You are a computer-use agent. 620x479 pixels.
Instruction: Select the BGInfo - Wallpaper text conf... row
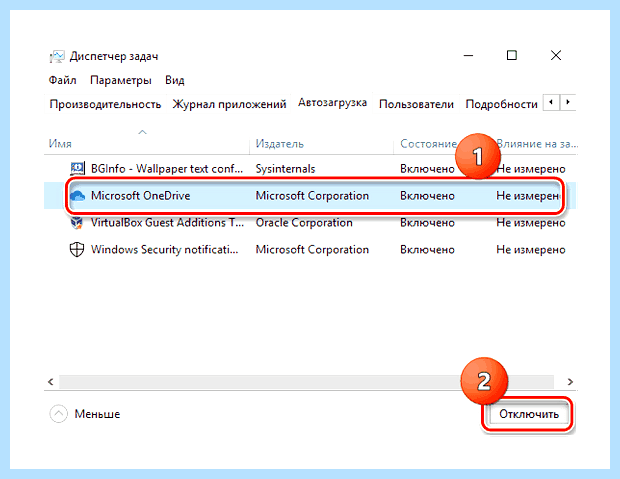pos(311,169)
